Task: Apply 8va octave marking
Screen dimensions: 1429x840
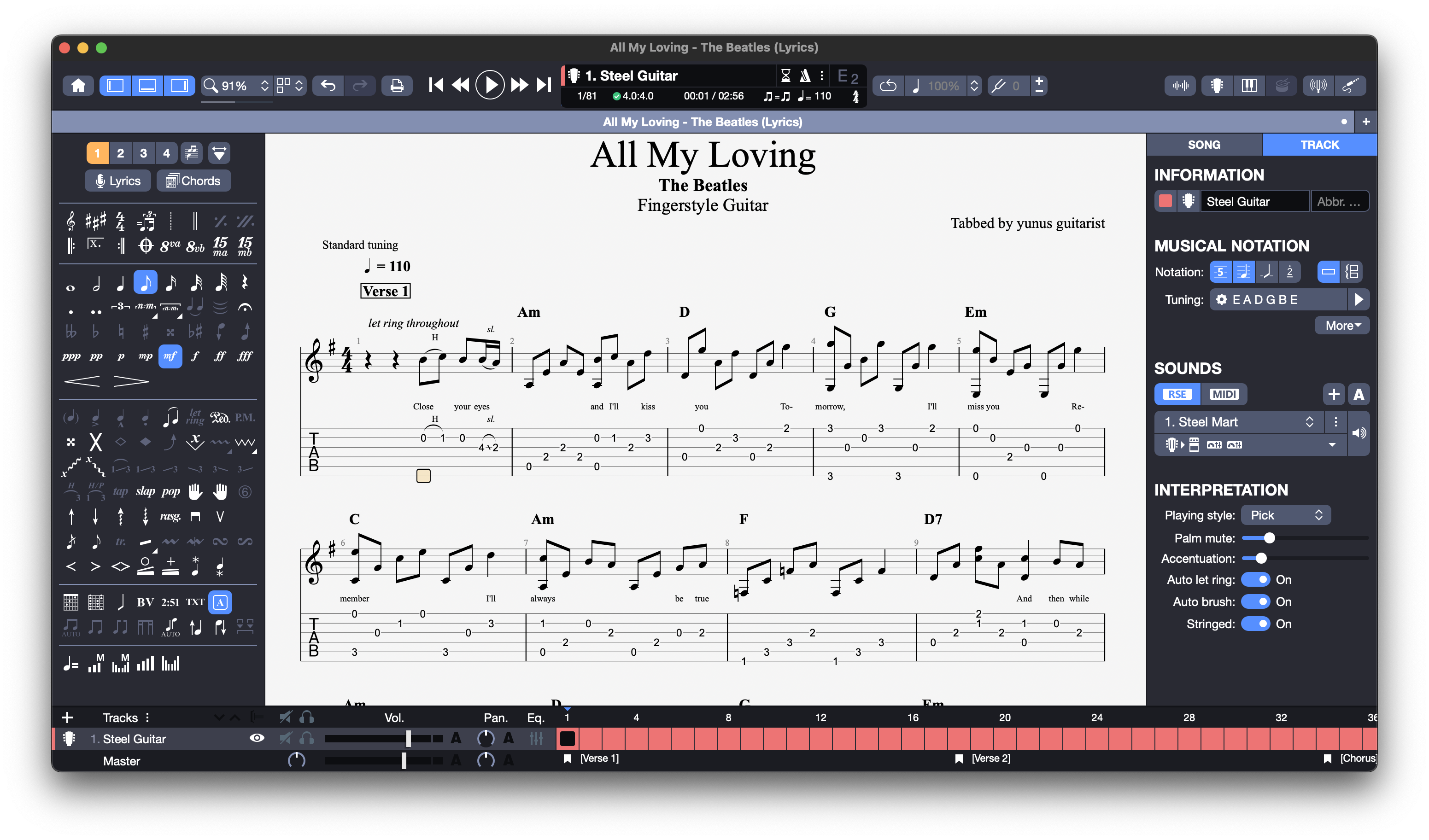Action: pyautogui.click(x=170, y=246)
